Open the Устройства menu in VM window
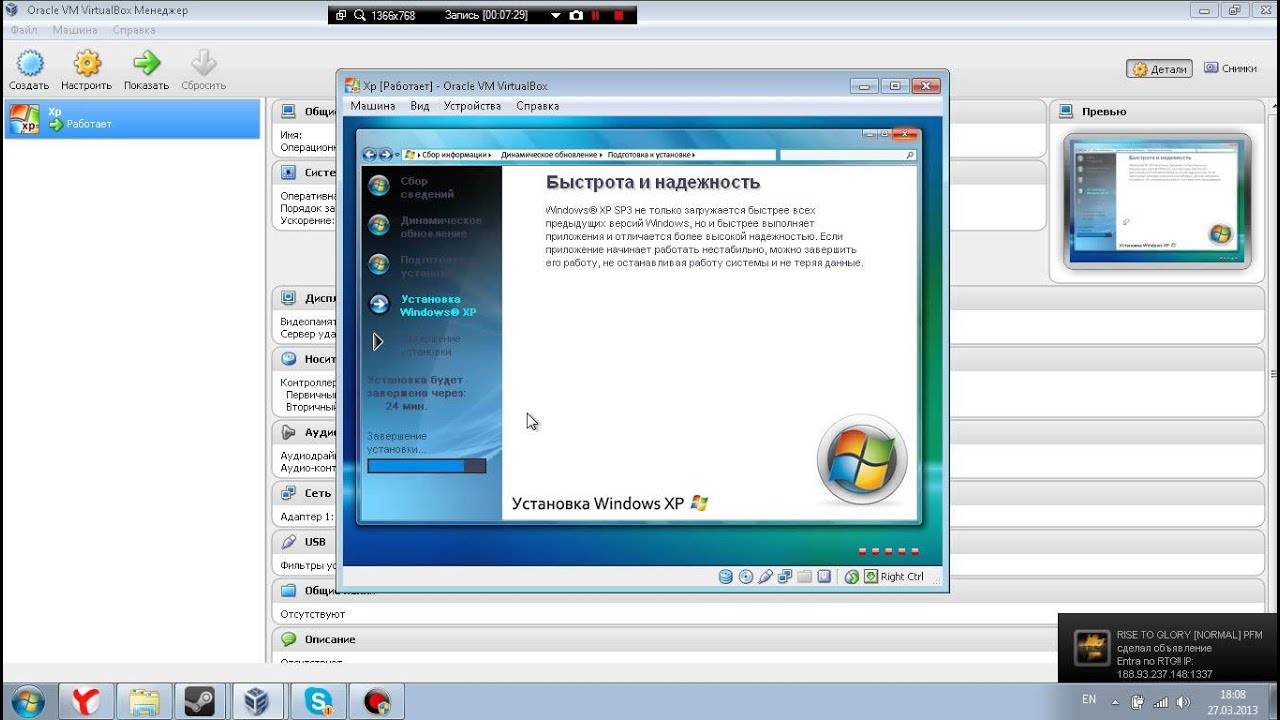This screenshot has height=720, width=1280. pos(472,106)
